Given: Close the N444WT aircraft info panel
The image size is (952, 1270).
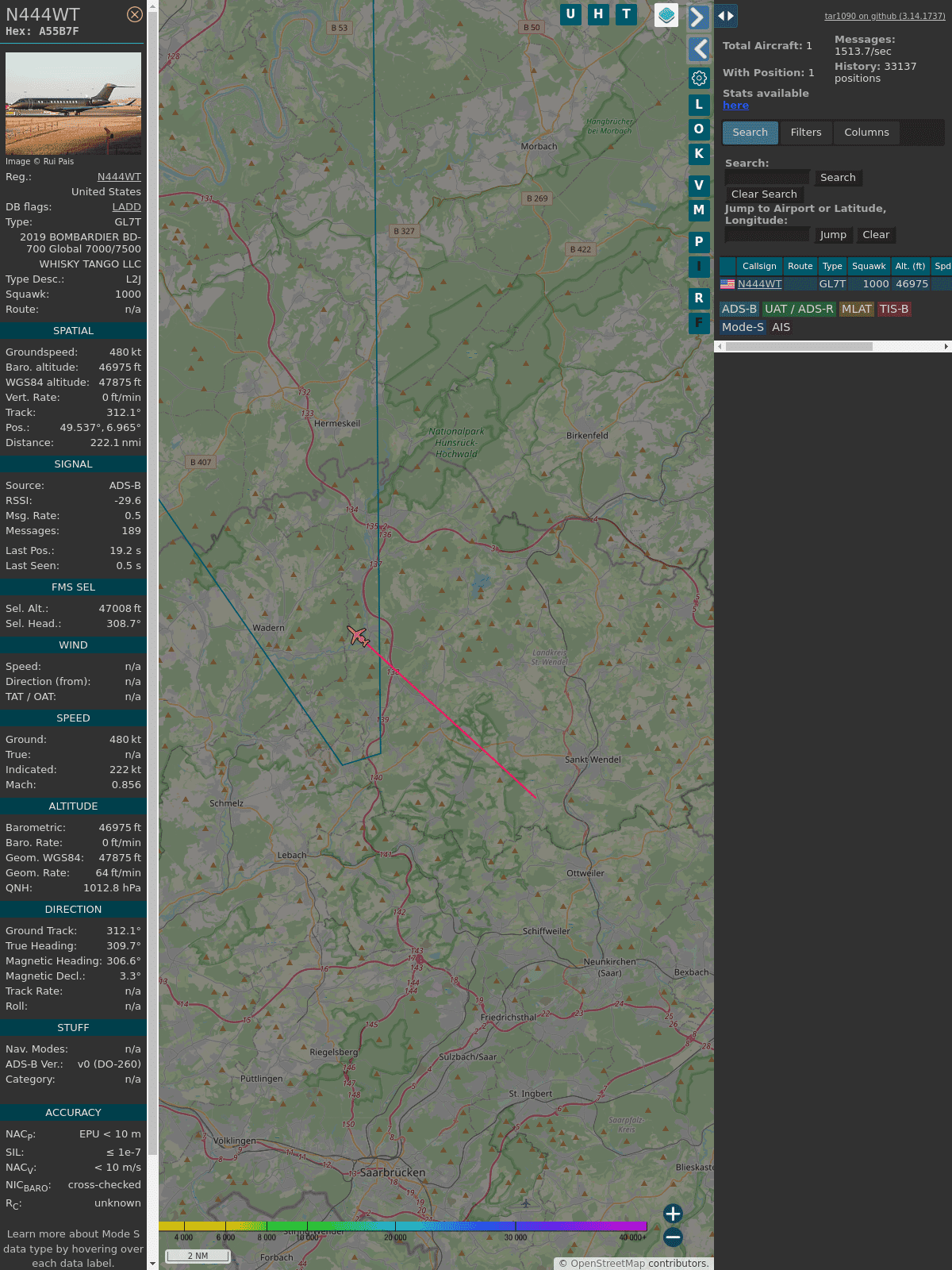Looking at the screenshot, I should tap(135, 14).
